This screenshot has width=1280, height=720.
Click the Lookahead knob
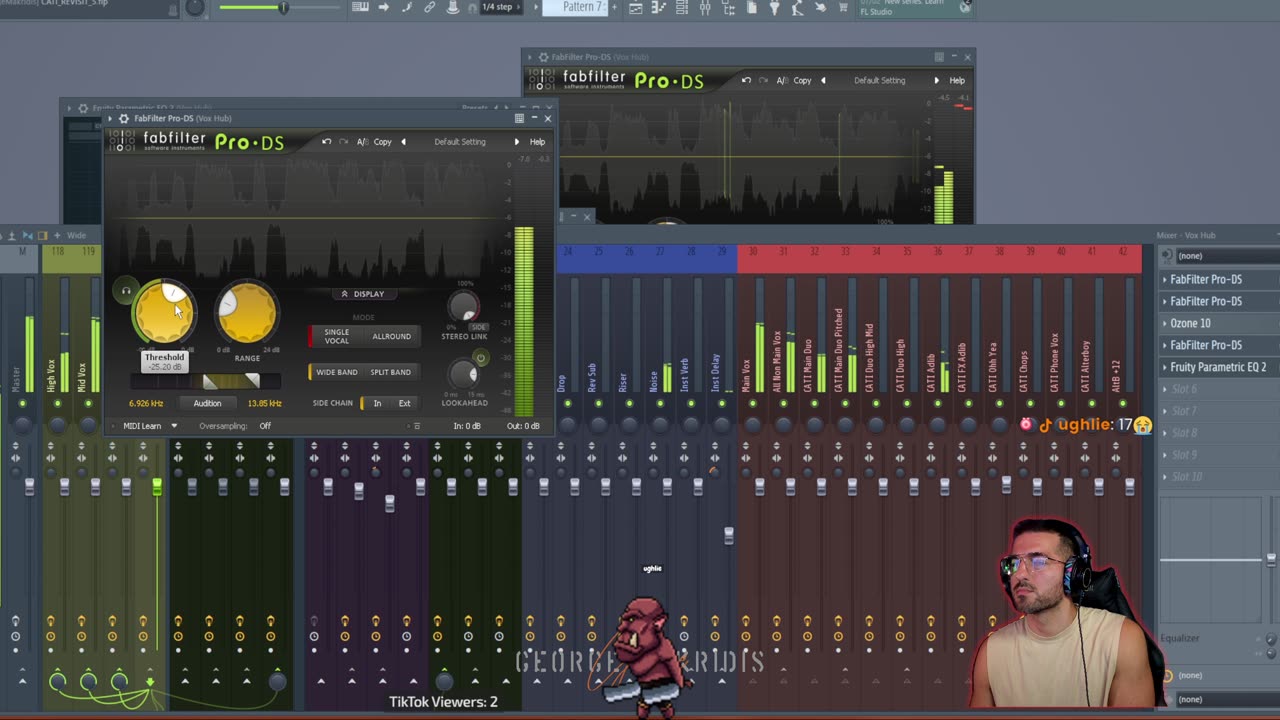click(x=463, y=376)
